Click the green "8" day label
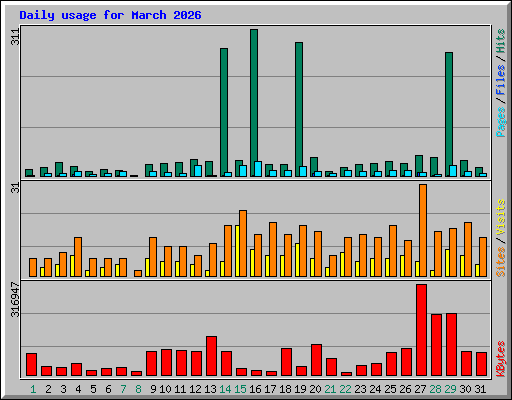 point(138,389)
